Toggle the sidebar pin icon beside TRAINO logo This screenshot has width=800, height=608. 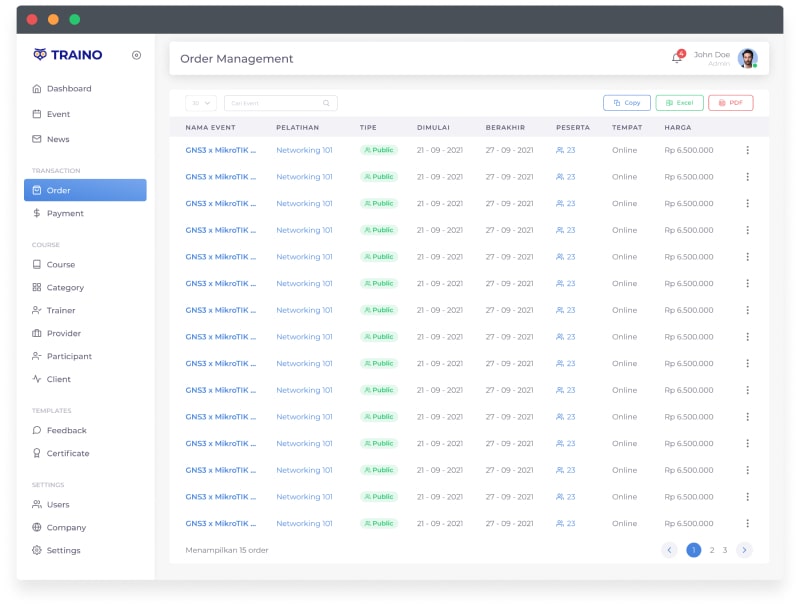tap(136, 55)
